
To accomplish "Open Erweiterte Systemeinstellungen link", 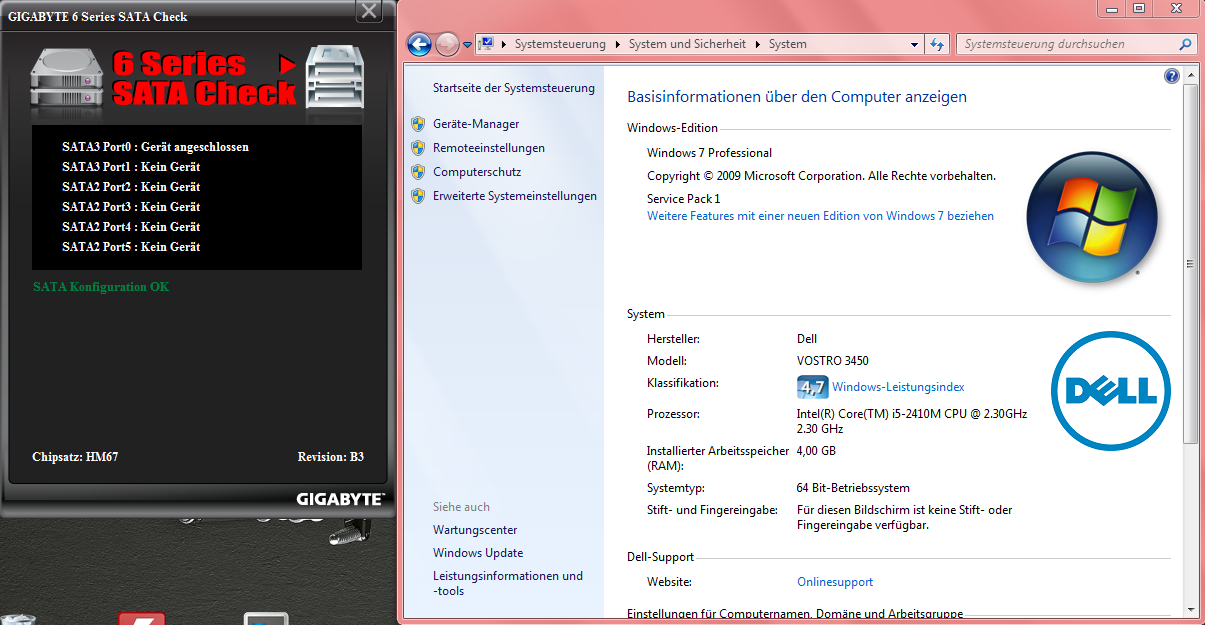I will [515, 196].
